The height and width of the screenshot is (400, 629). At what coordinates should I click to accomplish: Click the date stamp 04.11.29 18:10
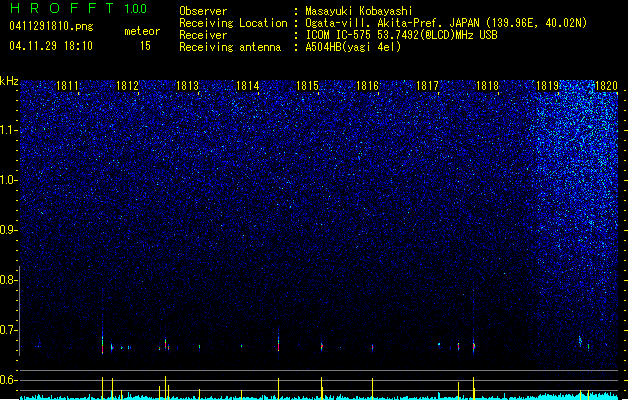coord(51,46)
